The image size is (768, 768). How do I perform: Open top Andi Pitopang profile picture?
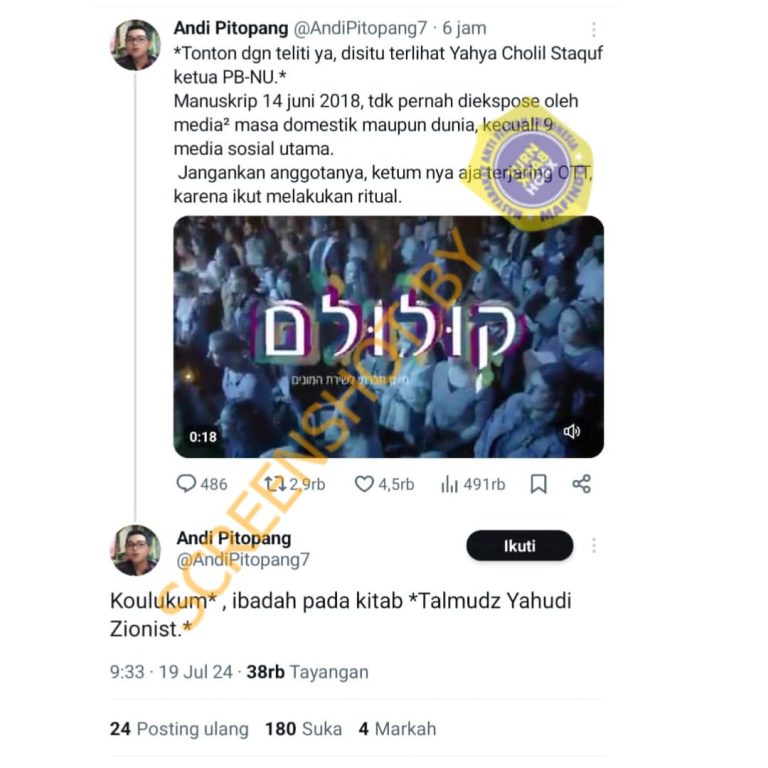point(136,45)
